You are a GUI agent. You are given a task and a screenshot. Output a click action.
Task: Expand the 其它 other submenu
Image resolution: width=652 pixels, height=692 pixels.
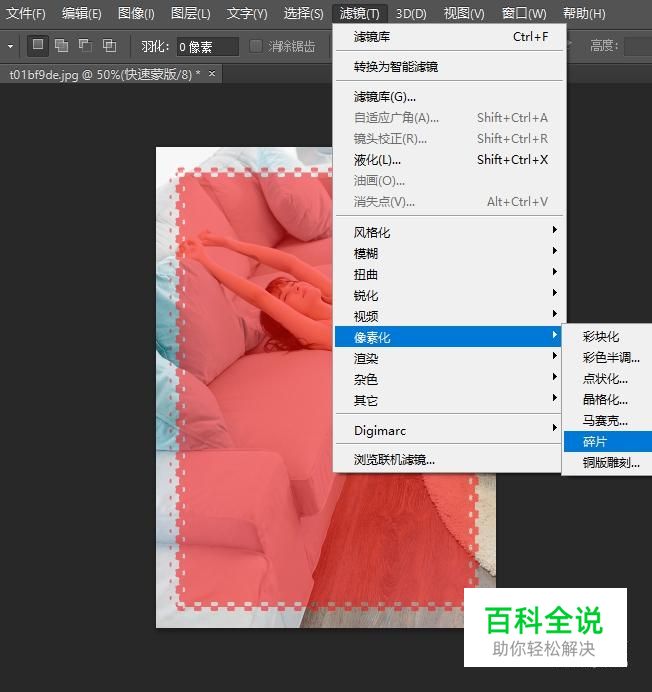(x=448, y=400)
